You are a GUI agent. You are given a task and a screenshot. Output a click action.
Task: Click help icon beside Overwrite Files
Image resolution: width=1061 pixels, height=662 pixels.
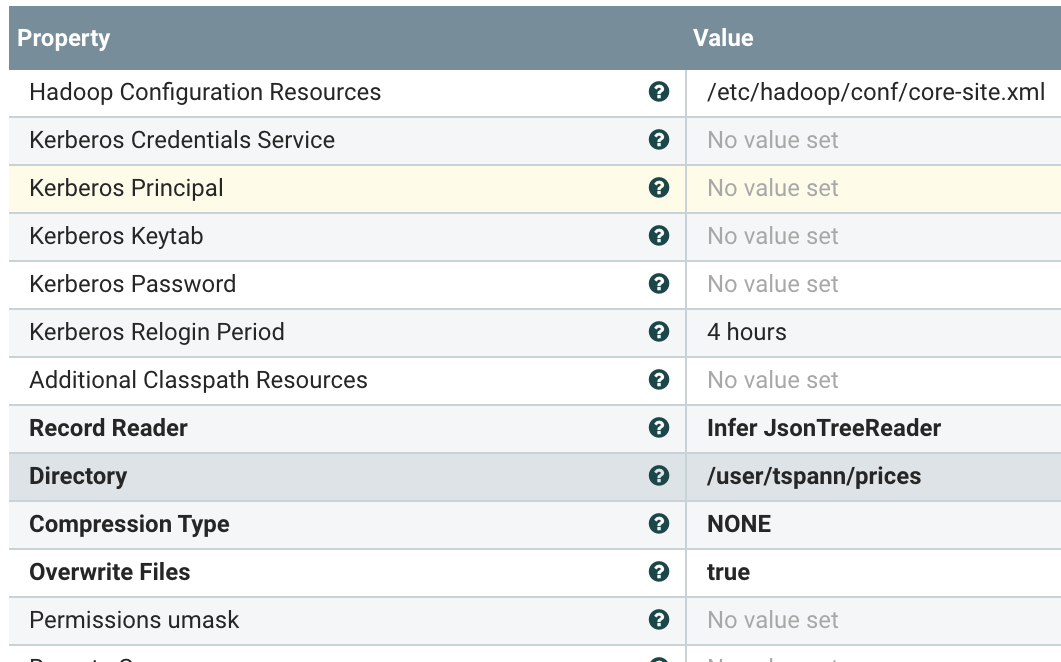(659, 572)
